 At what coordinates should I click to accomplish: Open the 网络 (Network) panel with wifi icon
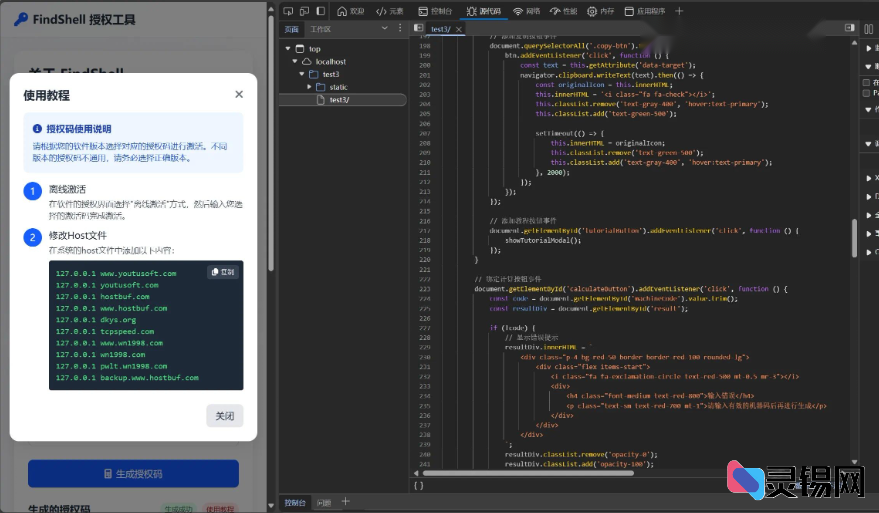[x=526, y=11]
